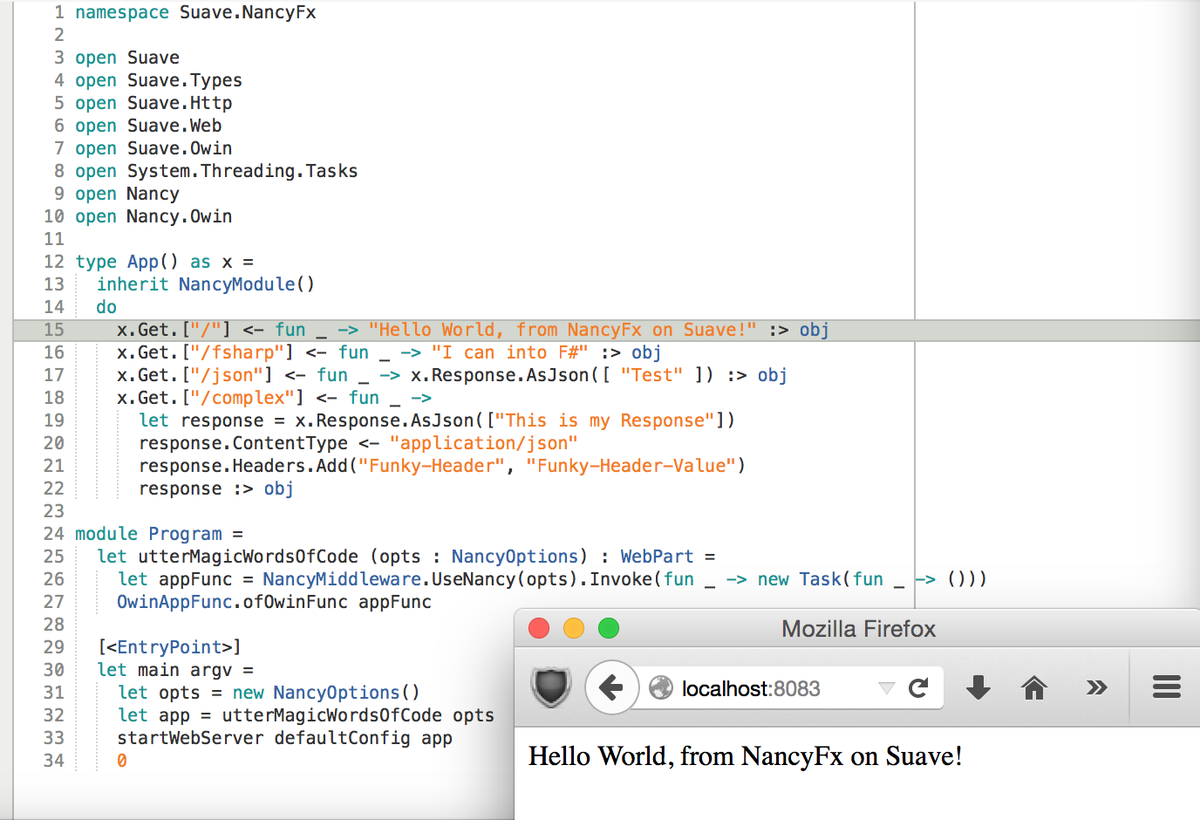This screenshot has height=820, width=1200.
Task: Click open System.Threading.Tasks line
Action: [x=217, y=171]
